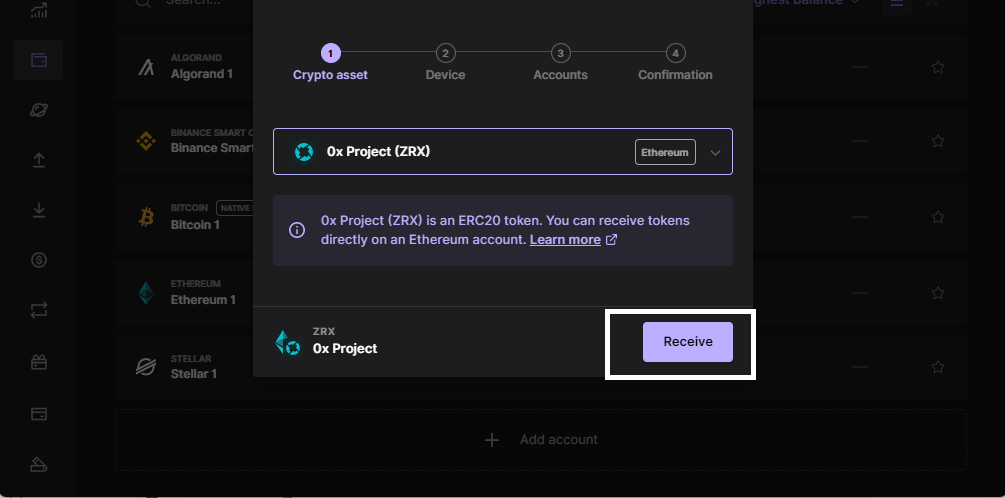Click the dropdown chevron beside Ethereum tag
The height and width of the screenshot is (498, 1005).
point(715,153)
